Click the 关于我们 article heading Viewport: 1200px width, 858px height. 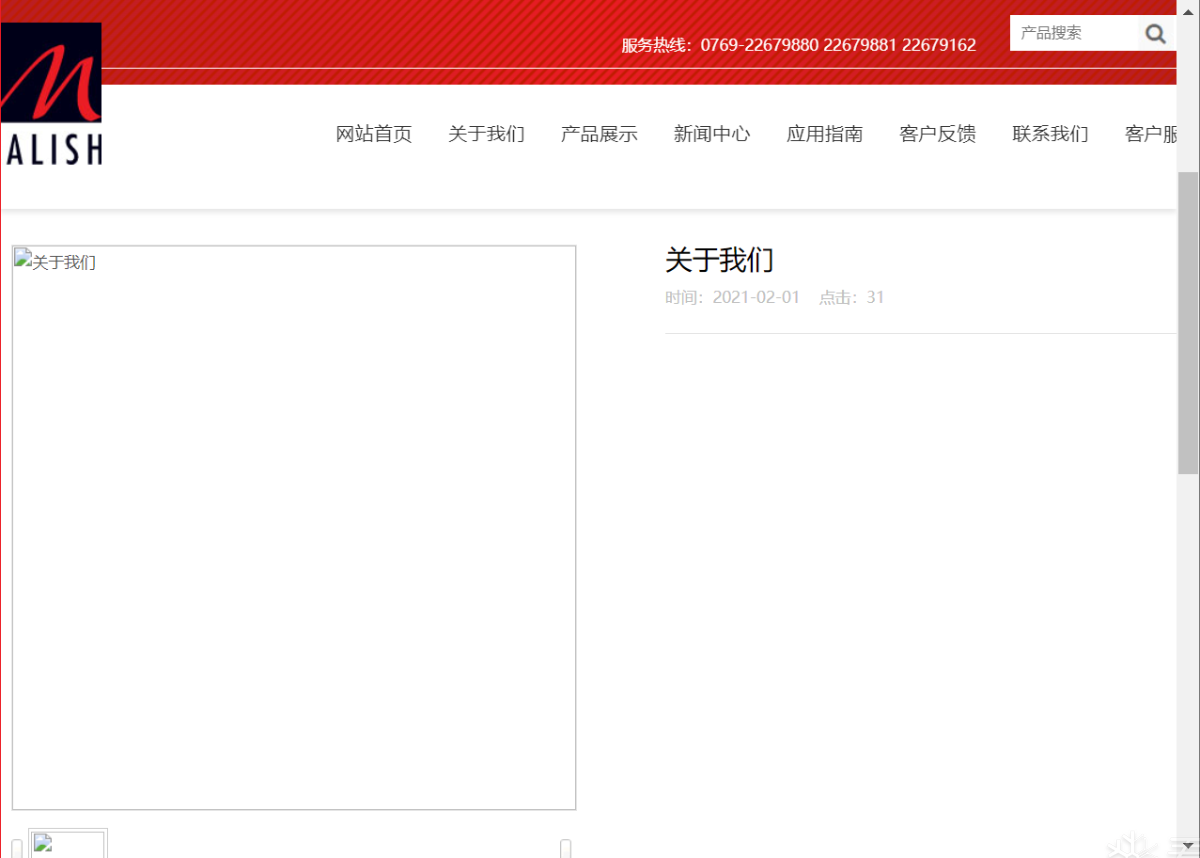tap(719, 260)
